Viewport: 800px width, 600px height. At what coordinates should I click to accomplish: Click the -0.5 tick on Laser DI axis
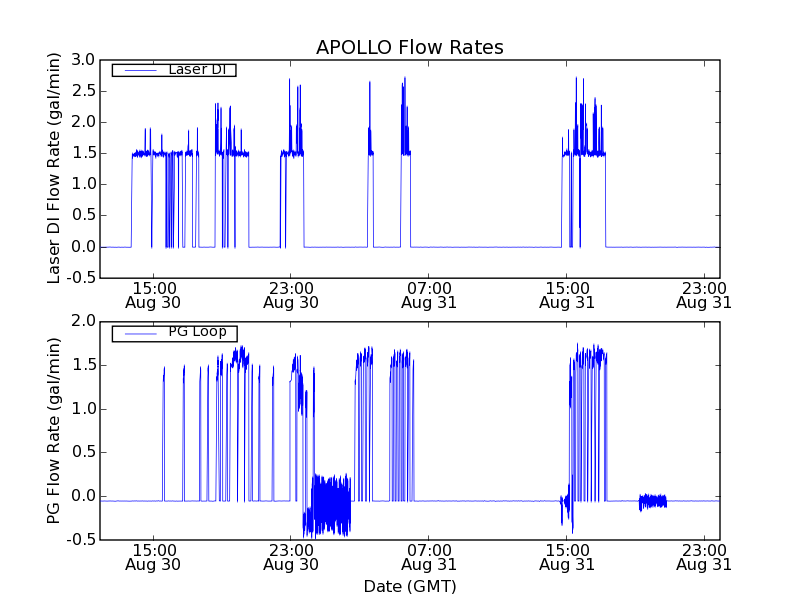[x=81, y=278]
